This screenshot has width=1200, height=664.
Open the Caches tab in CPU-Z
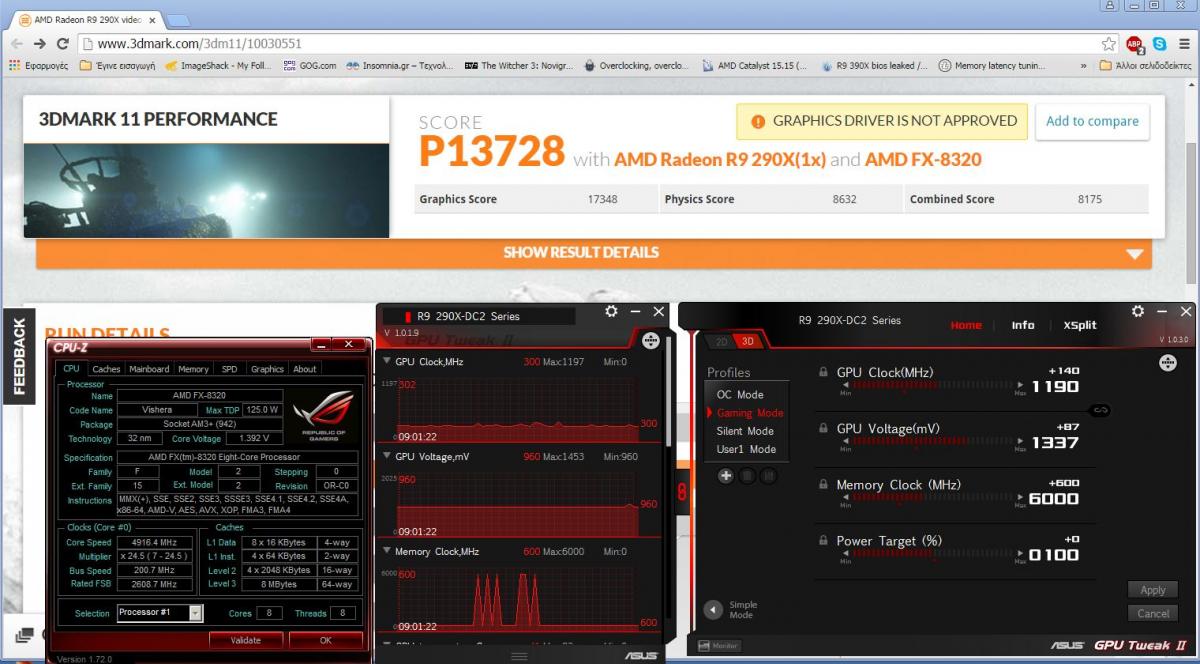point(106,369)
